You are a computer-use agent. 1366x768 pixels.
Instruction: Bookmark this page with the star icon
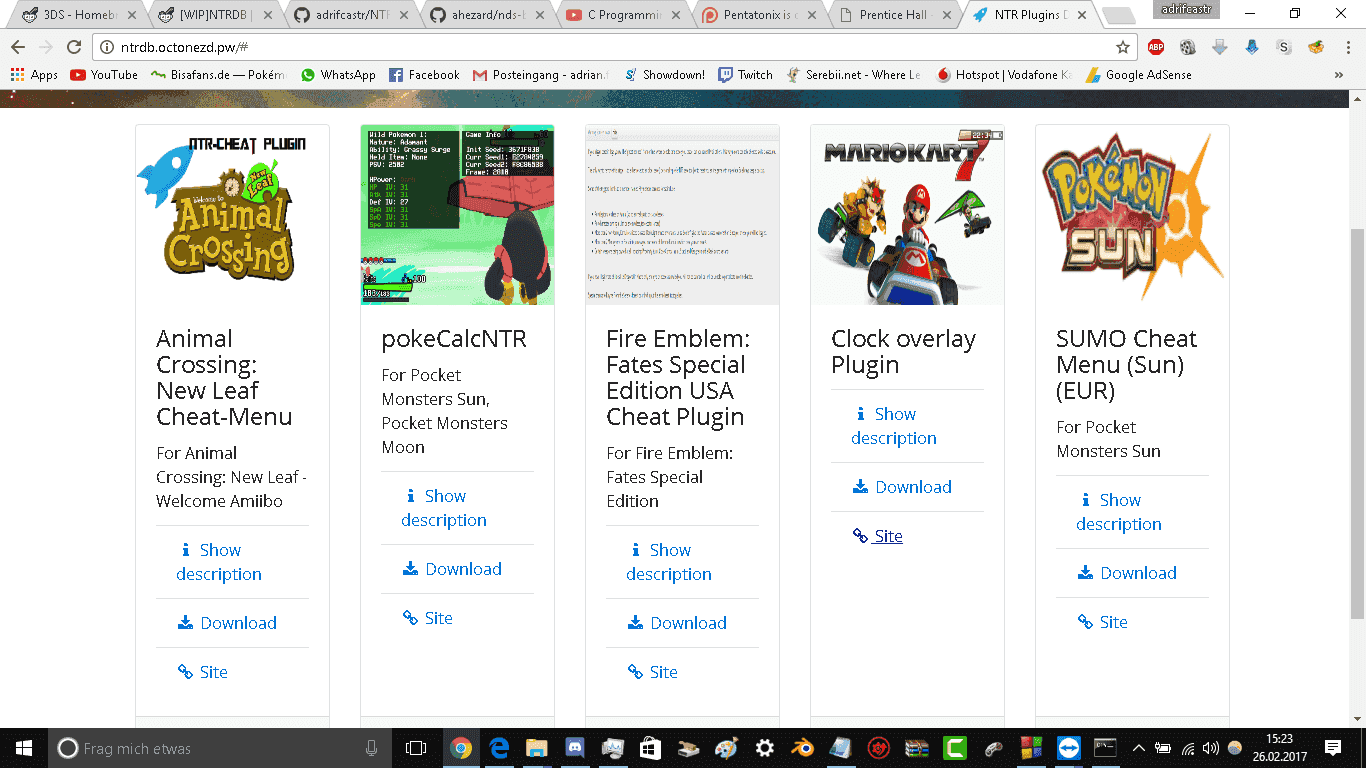(x=1123, y=47)
